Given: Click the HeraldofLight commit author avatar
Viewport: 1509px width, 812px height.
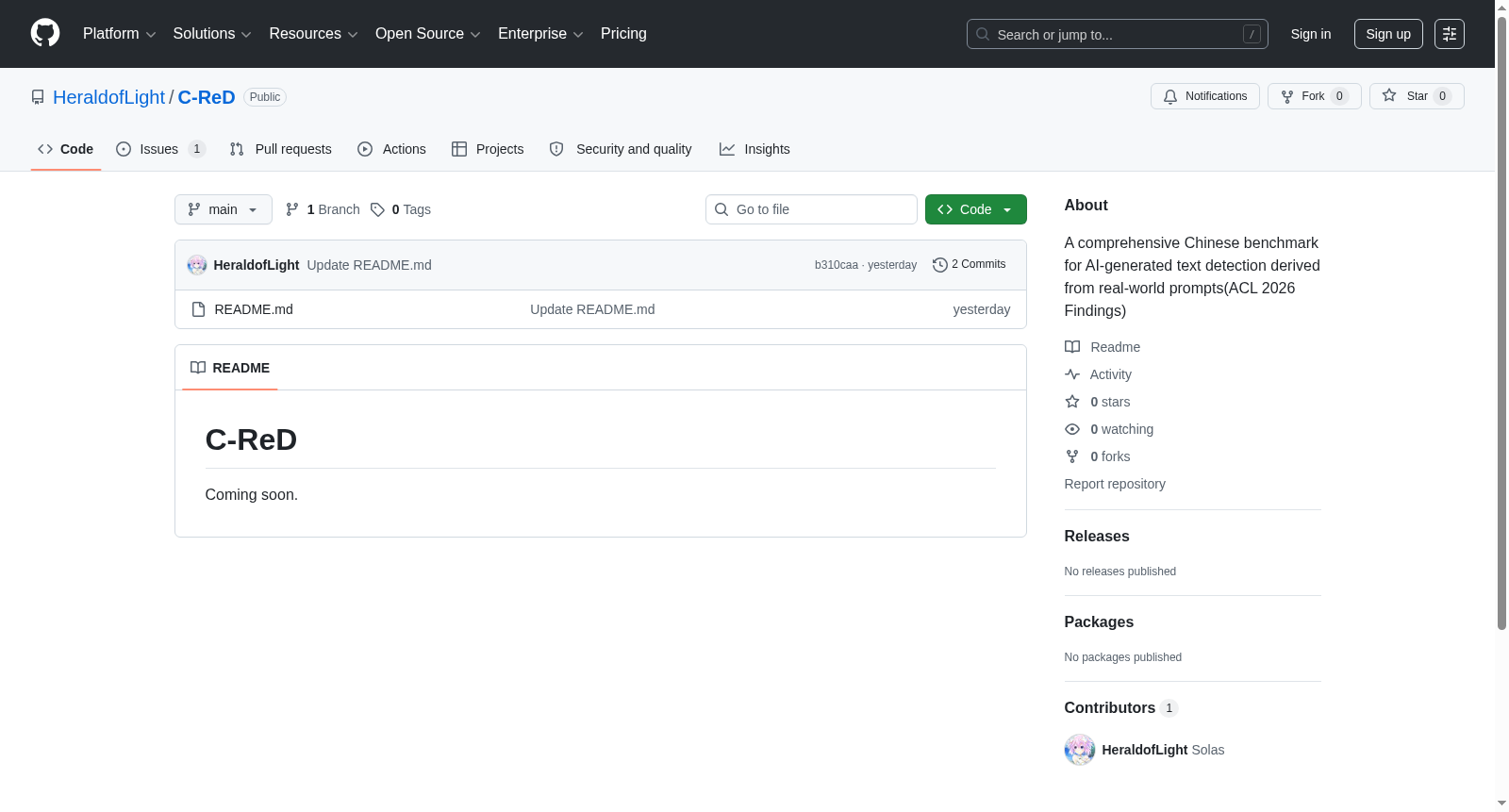Looking at the screenshot, I should (x=197, y=265).
